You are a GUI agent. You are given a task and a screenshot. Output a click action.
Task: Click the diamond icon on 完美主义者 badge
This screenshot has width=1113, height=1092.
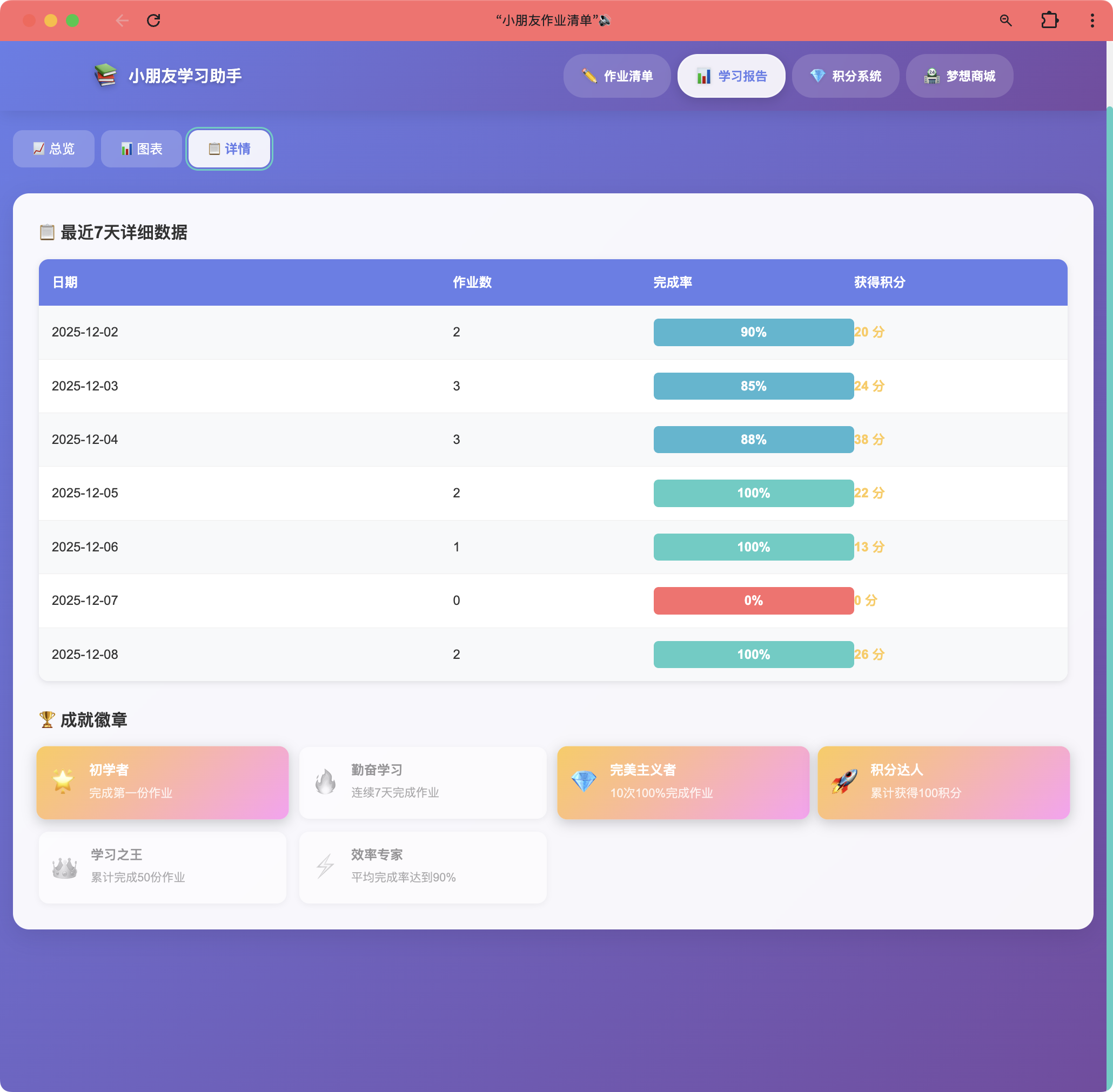[x=584, y=781]
